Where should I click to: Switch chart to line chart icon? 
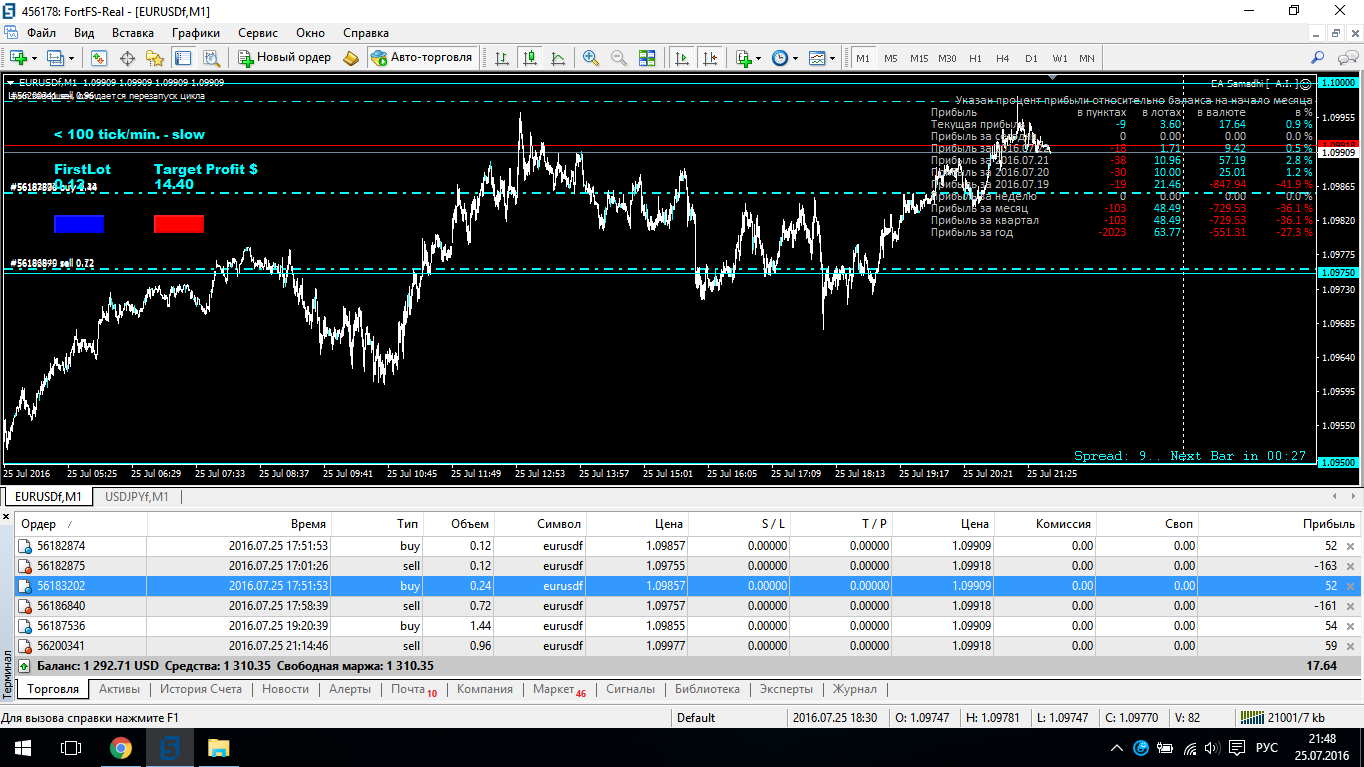(x=558, y=58)
